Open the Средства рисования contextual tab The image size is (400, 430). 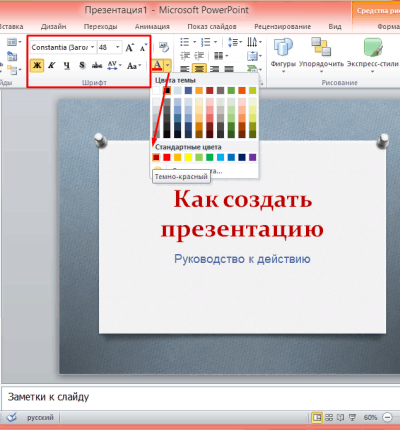click(377, 11)
